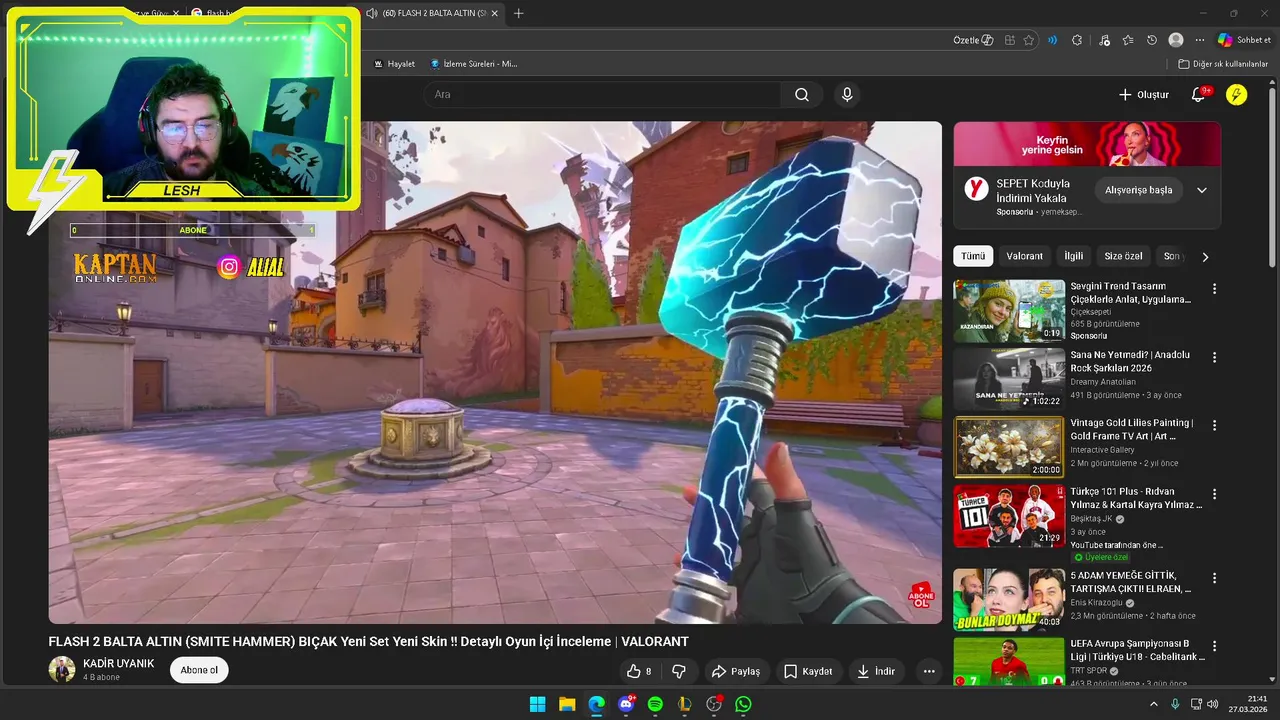
Task: Play the main Smite Hammer video
Action: tap(495, 373)
